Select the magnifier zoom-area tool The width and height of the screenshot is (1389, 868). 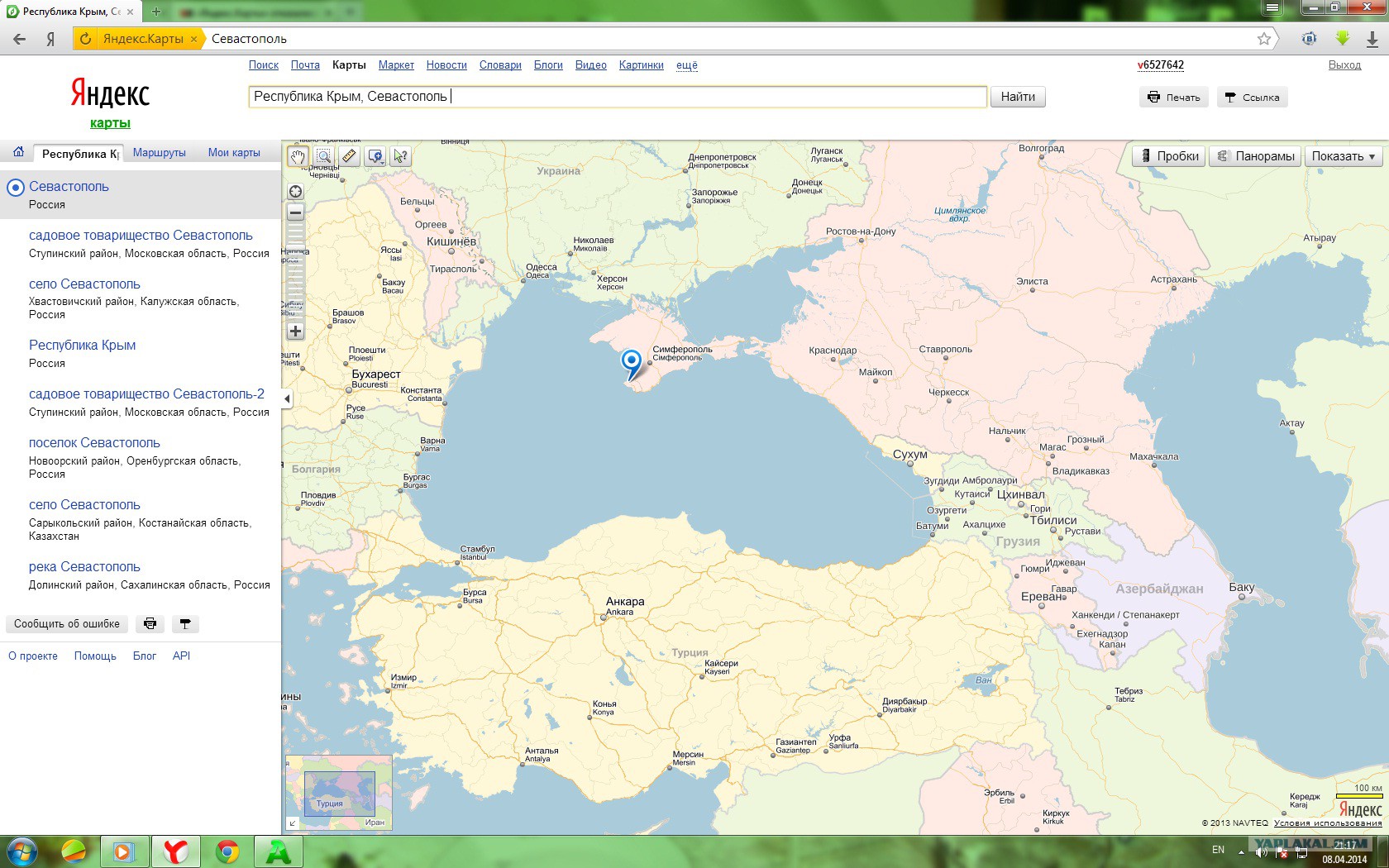click(324, 156)
